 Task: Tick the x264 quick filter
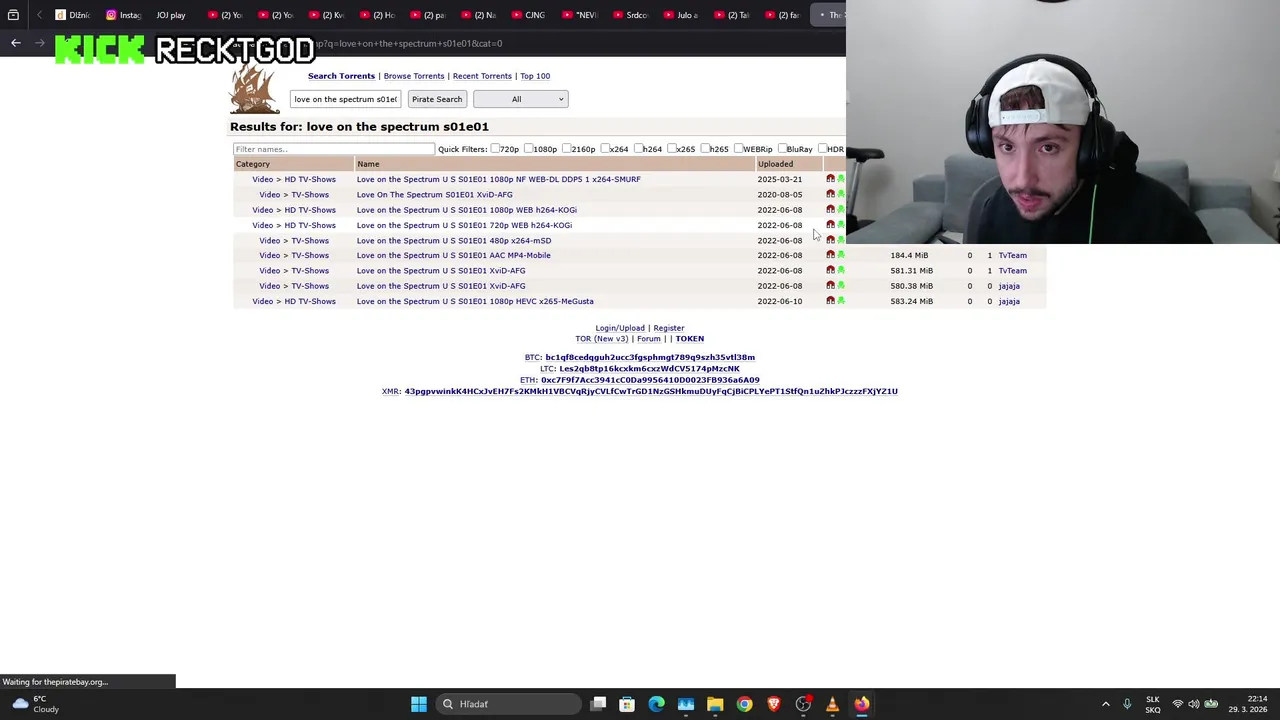tap(604, 149)
